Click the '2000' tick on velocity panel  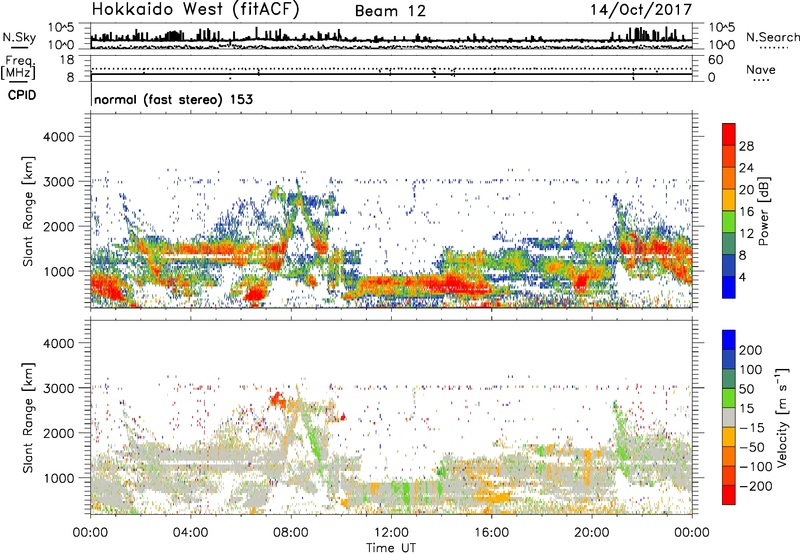pos(59,433)
